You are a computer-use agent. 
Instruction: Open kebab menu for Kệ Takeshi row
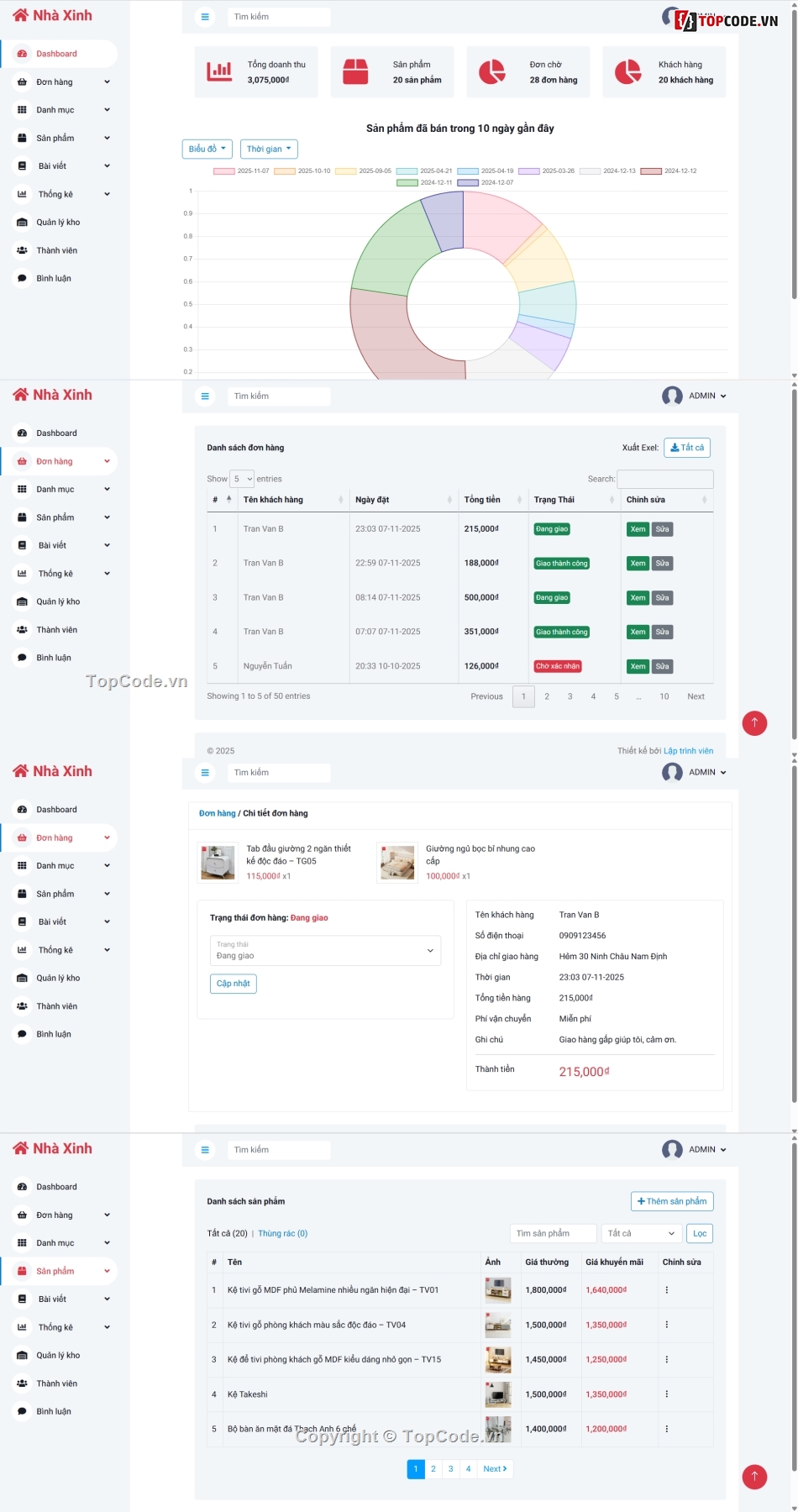pyautogui.click(x=667, y=1394)
